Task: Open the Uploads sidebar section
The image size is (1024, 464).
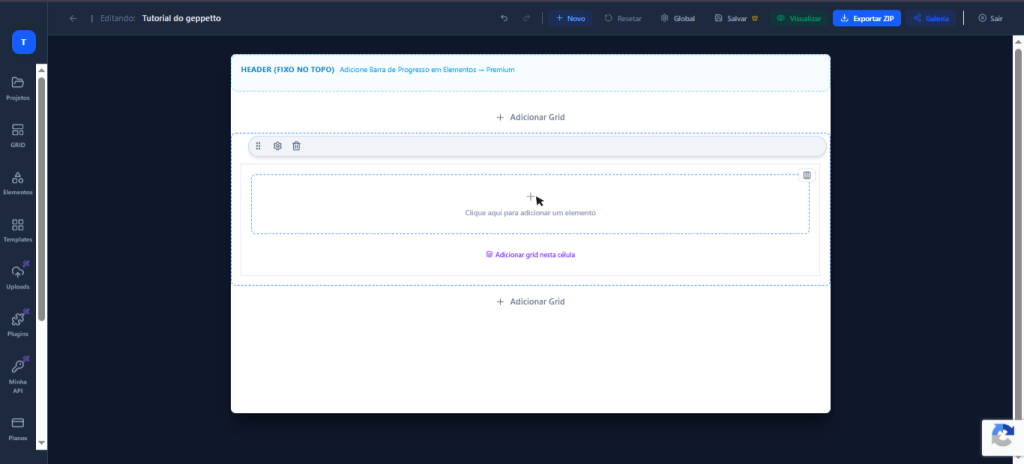Action: point(17,277)
